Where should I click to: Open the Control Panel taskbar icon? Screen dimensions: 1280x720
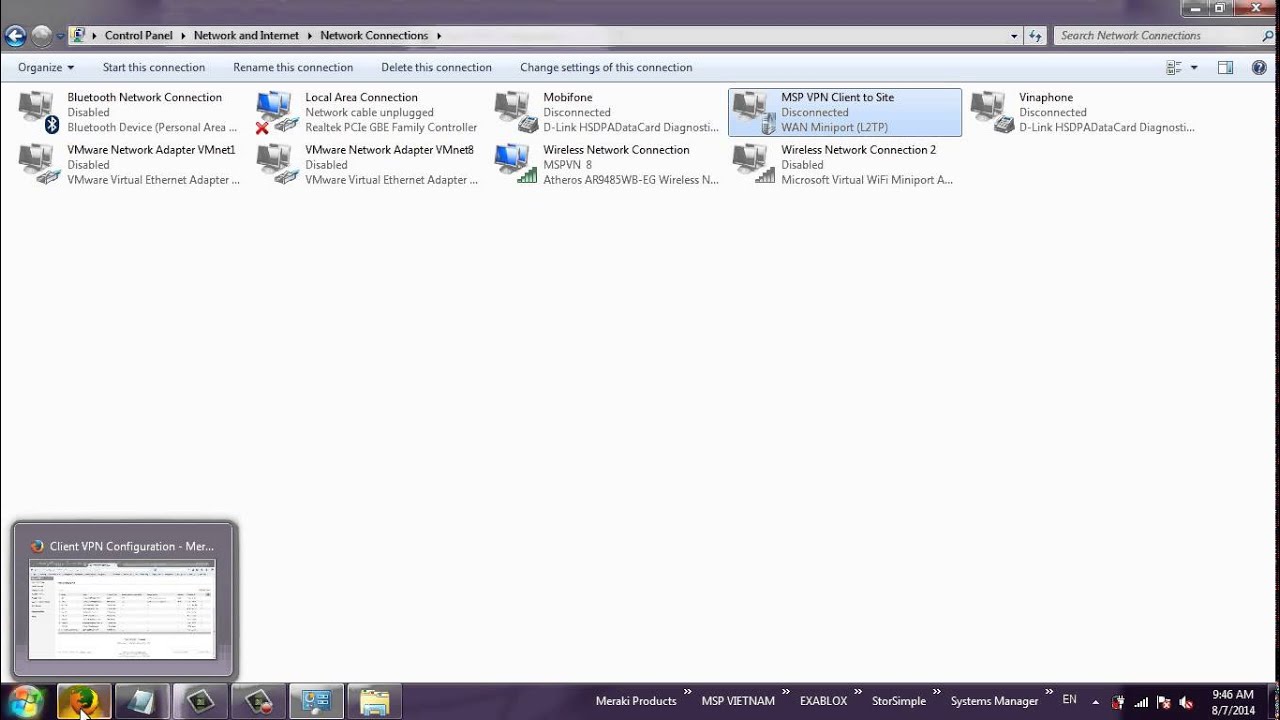(x=316, y=702)
